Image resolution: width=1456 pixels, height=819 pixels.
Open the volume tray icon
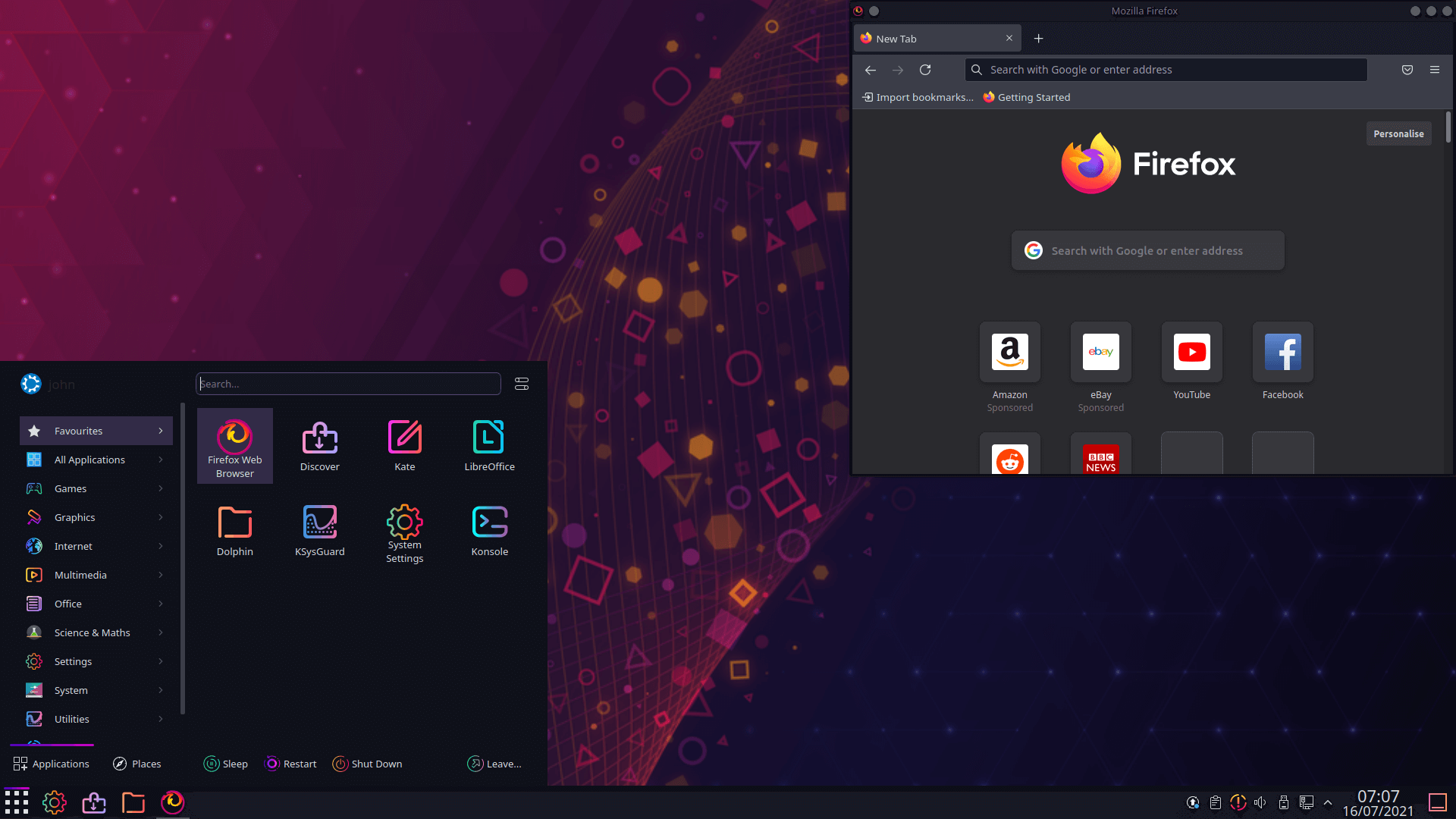click(1260, 802)
